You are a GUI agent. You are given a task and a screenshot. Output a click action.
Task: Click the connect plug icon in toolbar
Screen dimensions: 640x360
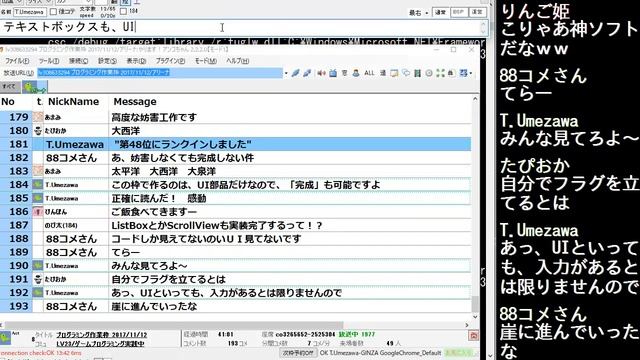click(295, 73)
